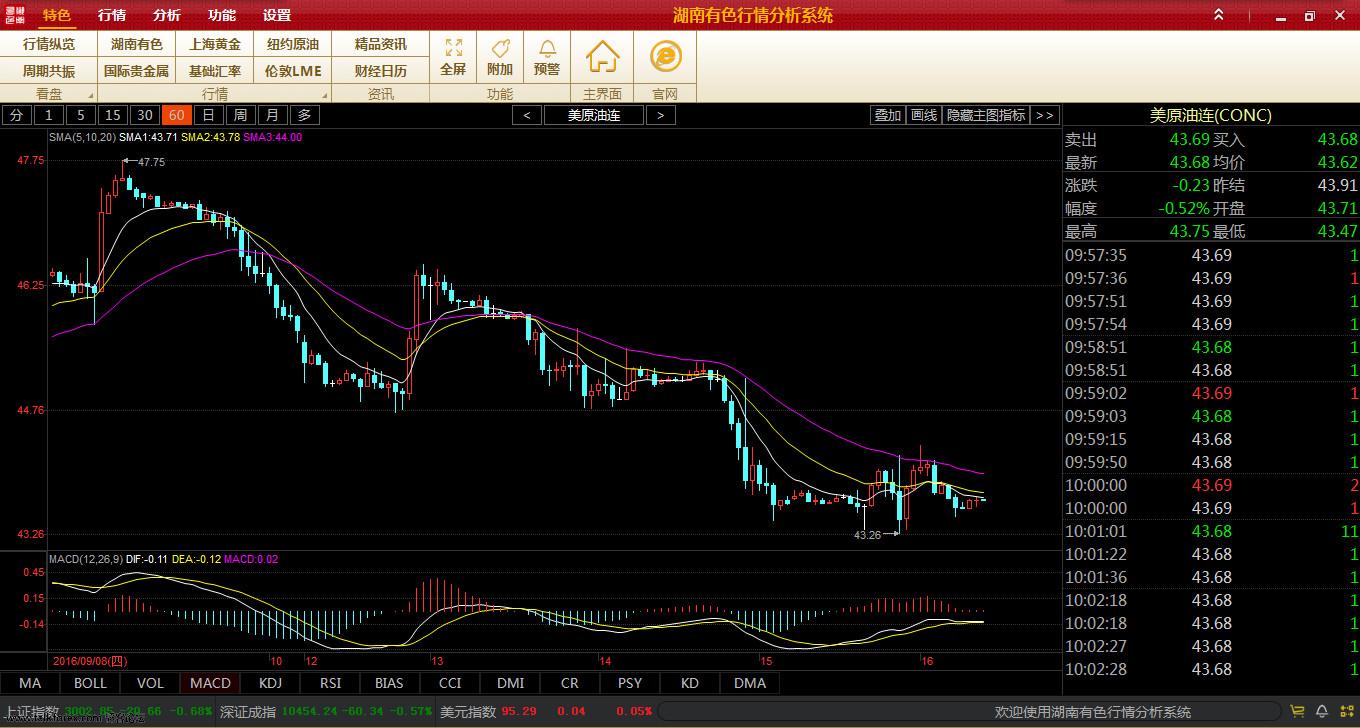The image size is (1360, 728).
Task: Click the fullscreen (全屏) icon
Action: (x=453, y=47)
